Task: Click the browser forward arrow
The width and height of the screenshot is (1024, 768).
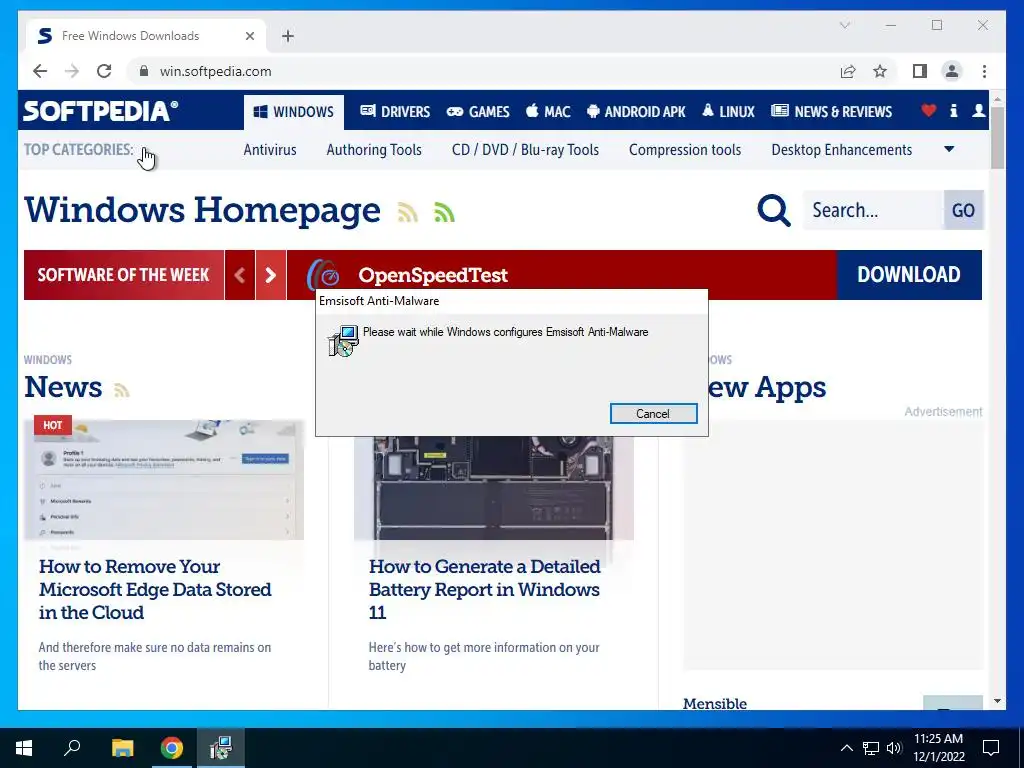Action: pyautogui.click(x=72, y=71)
